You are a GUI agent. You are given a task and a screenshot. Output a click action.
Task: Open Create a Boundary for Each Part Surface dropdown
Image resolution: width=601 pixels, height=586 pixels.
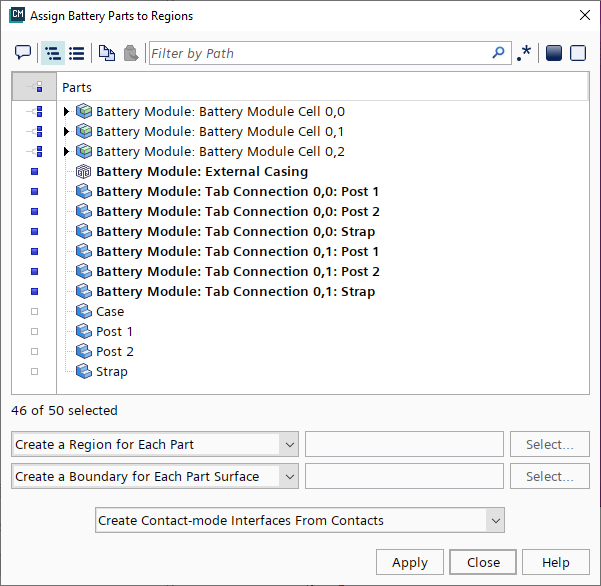(155, 476)
